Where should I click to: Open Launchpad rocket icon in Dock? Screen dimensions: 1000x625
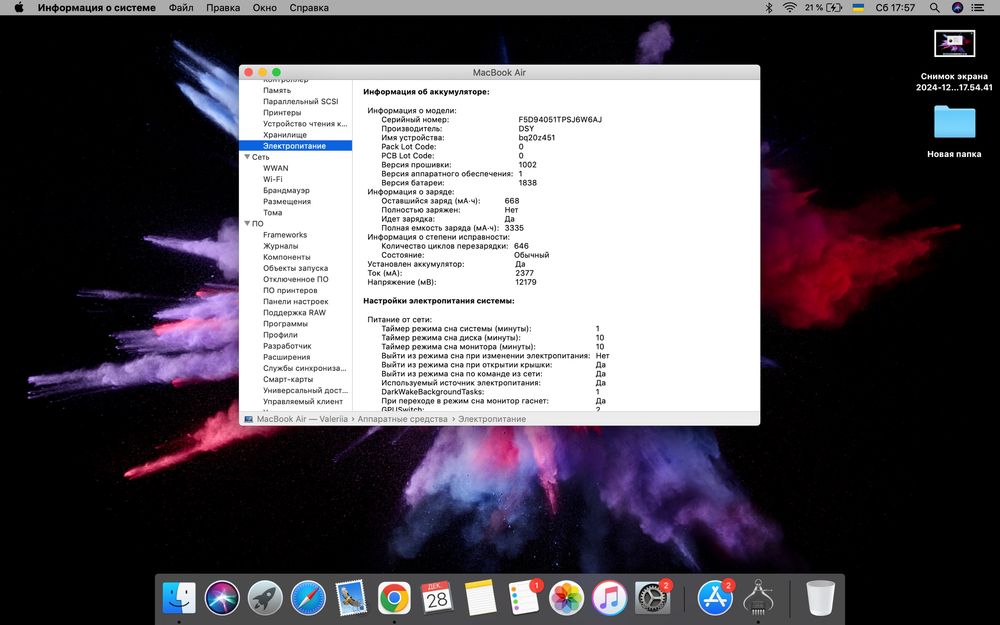(265, 598)
